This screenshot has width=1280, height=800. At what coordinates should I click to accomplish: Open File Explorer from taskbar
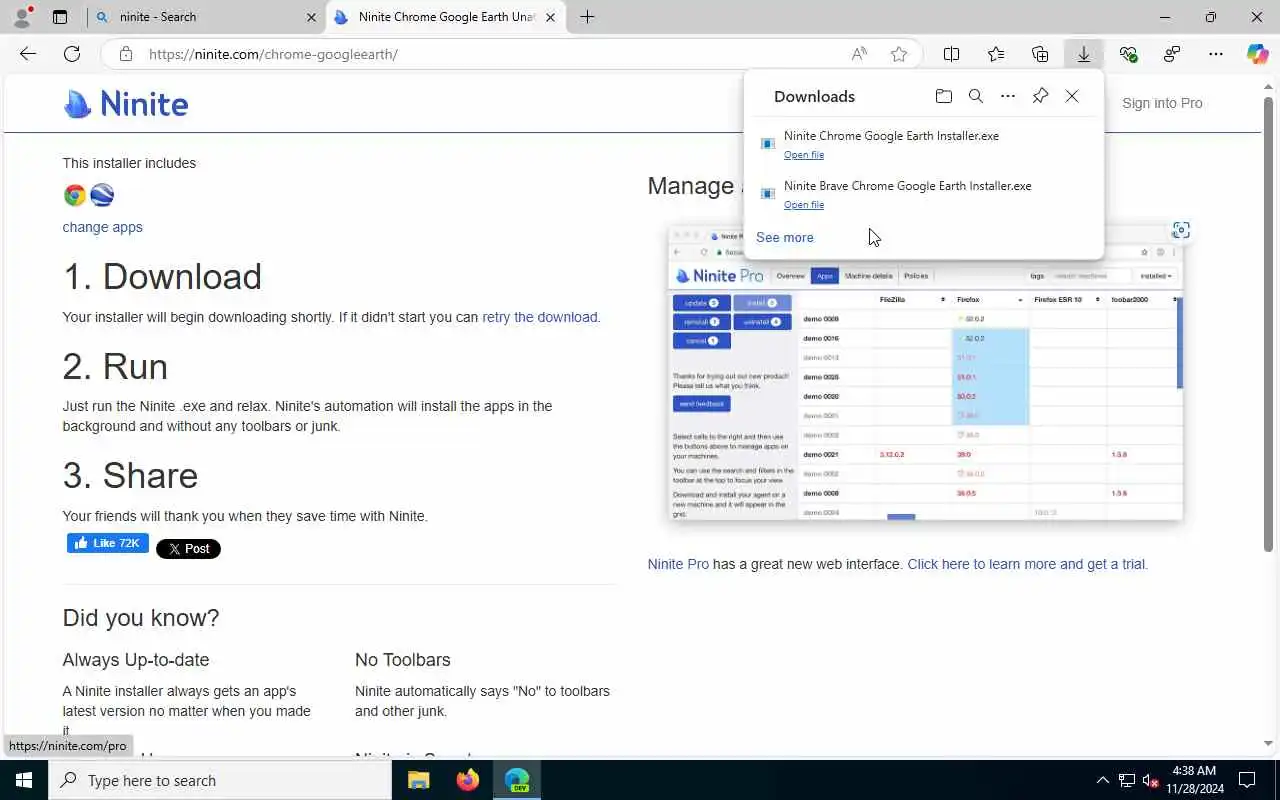click(418, 780)
